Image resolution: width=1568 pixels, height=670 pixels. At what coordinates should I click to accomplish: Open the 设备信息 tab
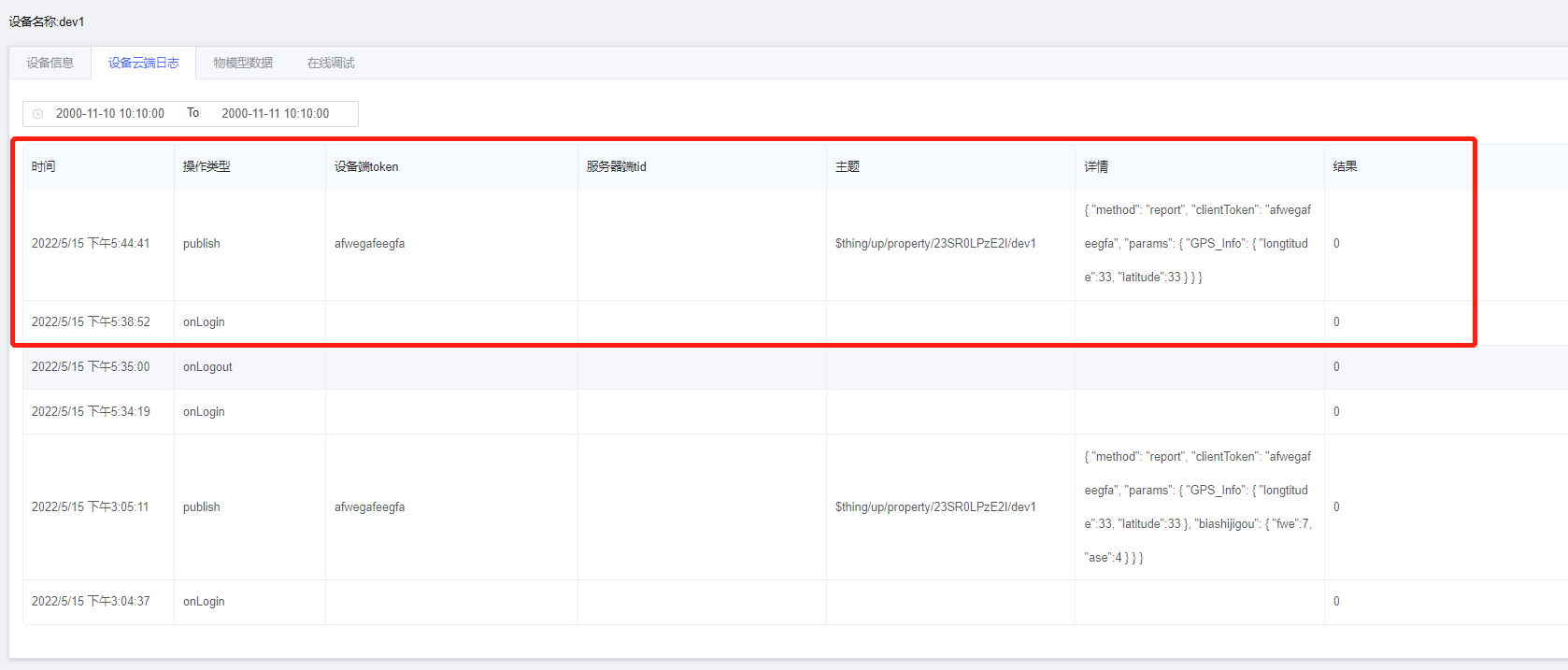50,63
